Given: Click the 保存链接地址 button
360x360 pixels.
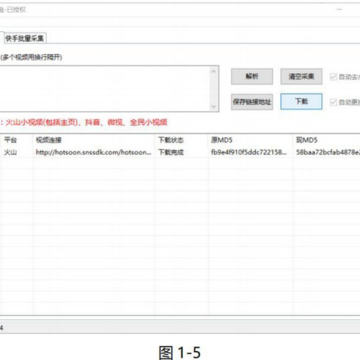Looking at the screenshot, I should point(252,102).
